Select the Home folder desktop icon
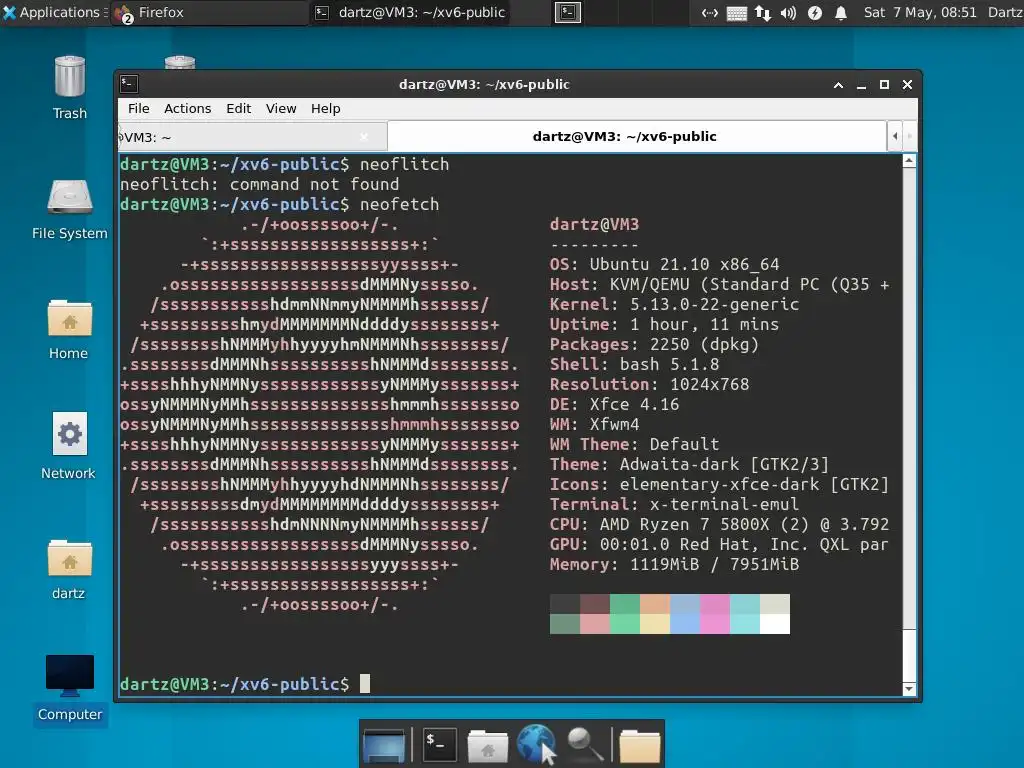 (x=69, y=330)
